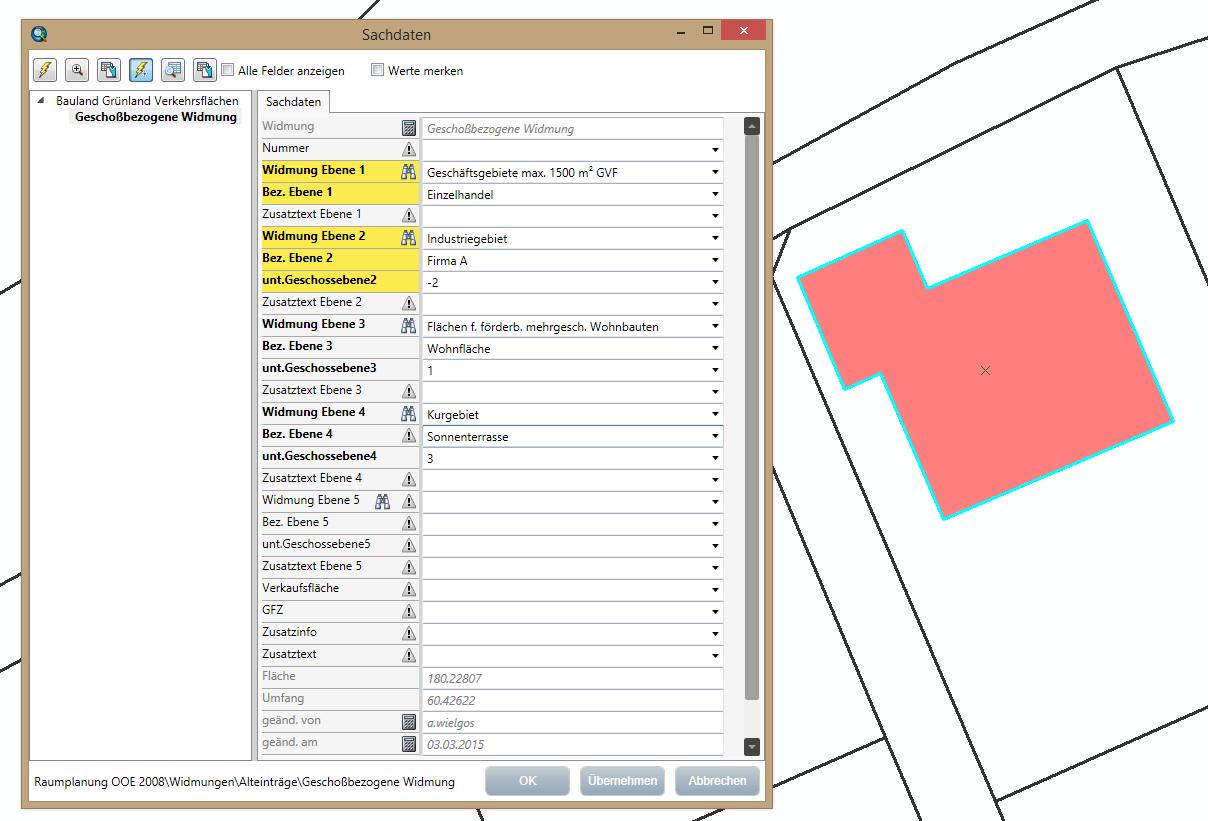Click the magnifier zoom toolbar icon

click(77, 70)
